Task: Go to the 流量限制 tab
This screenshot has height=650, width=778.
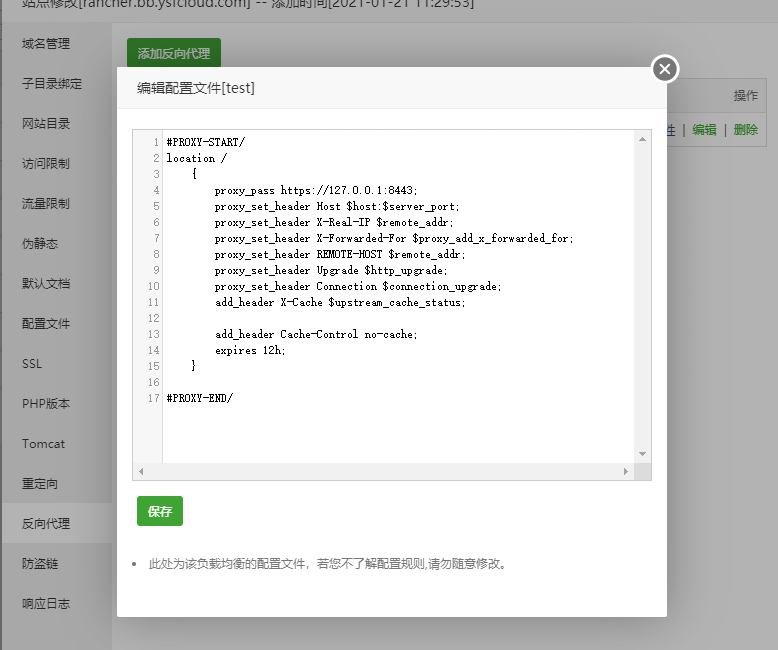Action: (46, 203)
